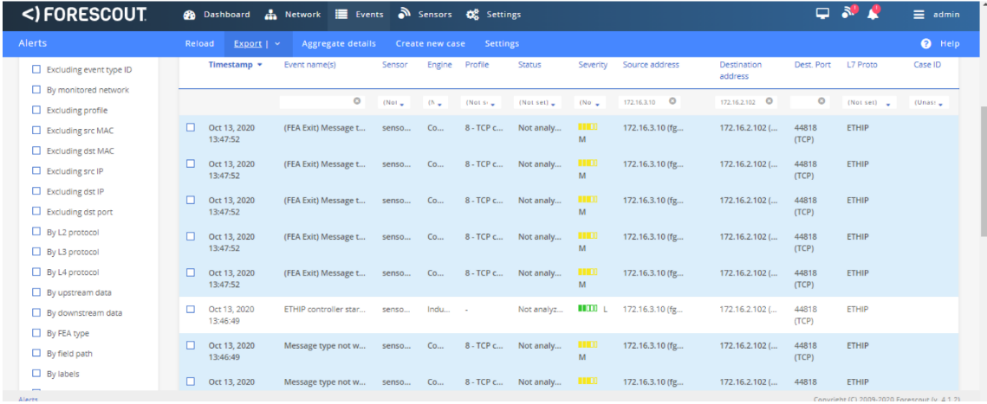The width and height of the screenshot is (987, 404).
Task: Enable Excluding src IP checkbox
Action: (36, 171)
